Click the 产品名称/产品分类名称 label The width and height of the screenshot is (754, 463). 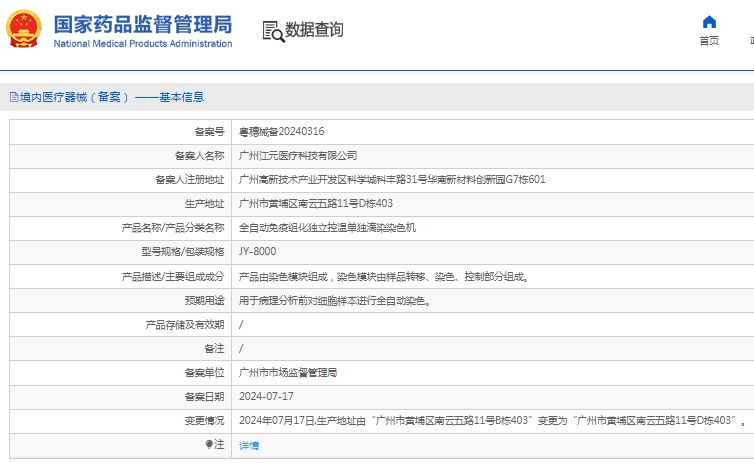(173, 227)
